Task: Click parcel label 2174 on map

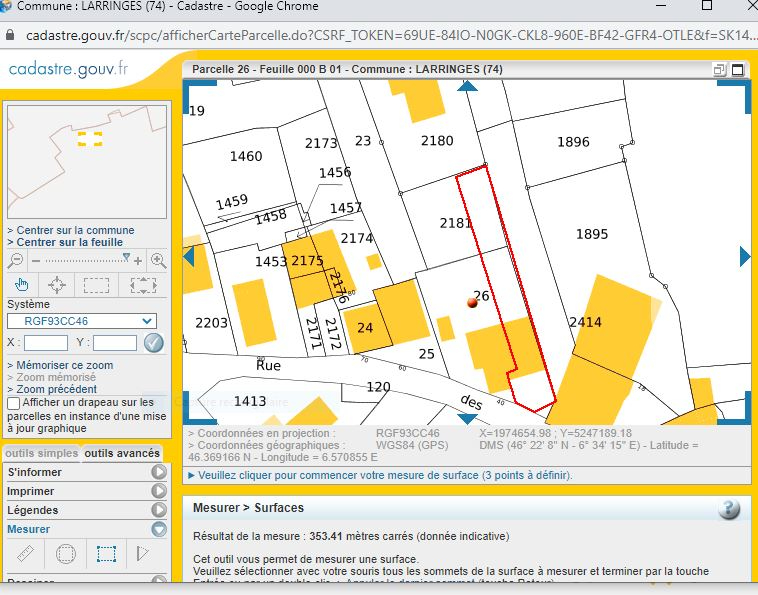Action: [357, 238]
